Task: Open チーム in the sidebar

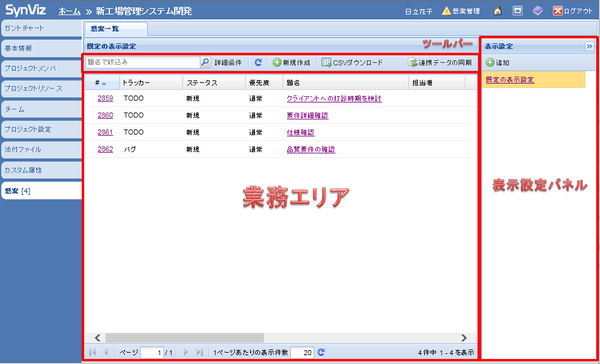Action: click(x=41, y=109)
